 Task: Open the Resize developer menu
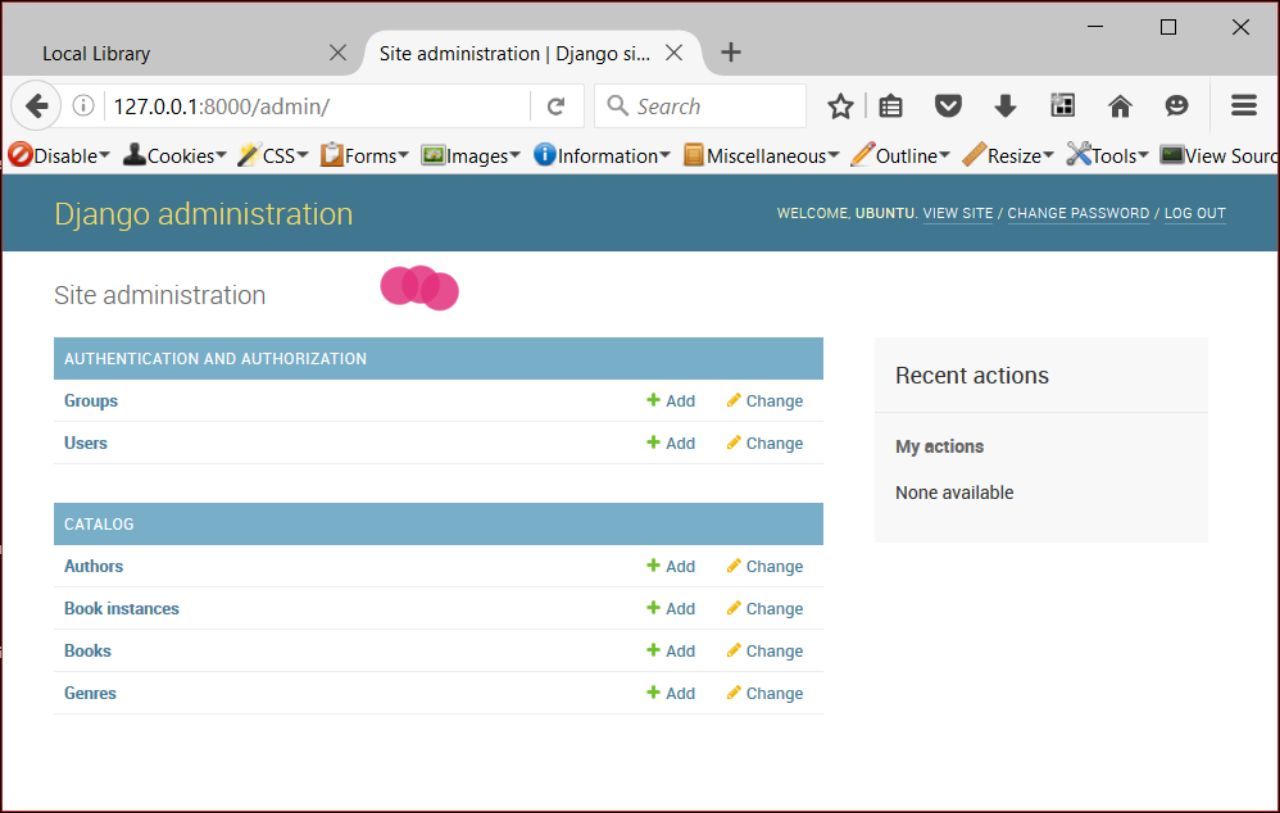point(1008,156)
